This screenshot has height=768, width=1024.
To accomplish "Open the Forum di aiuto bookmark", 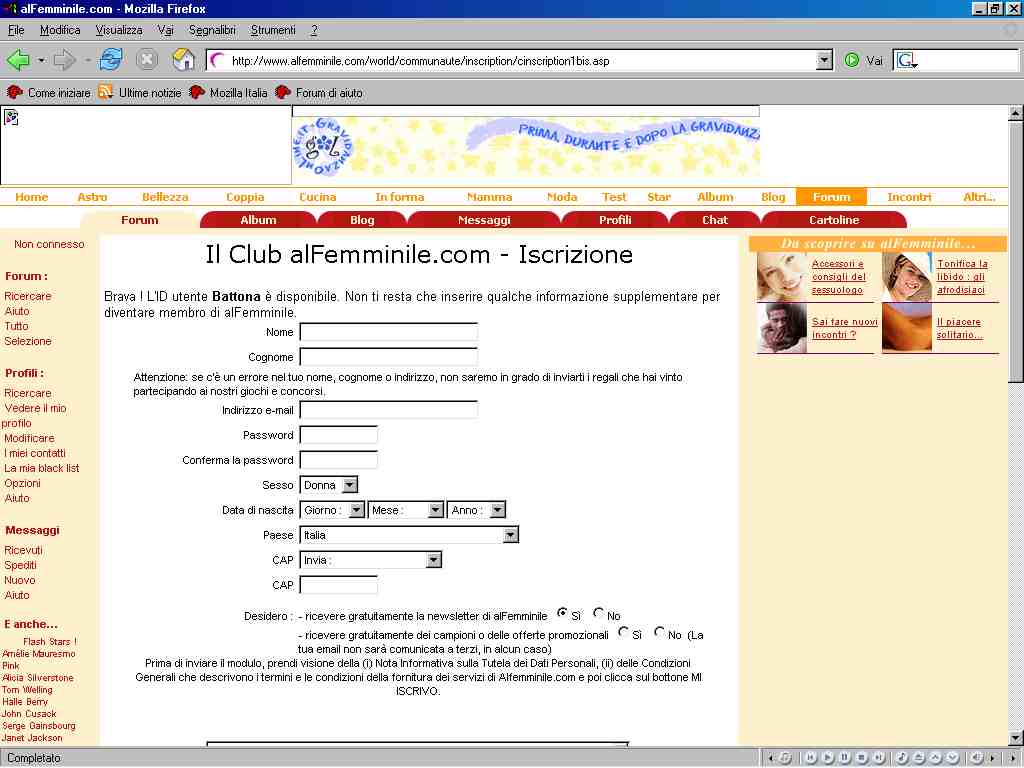I will [x=319, y=93].
